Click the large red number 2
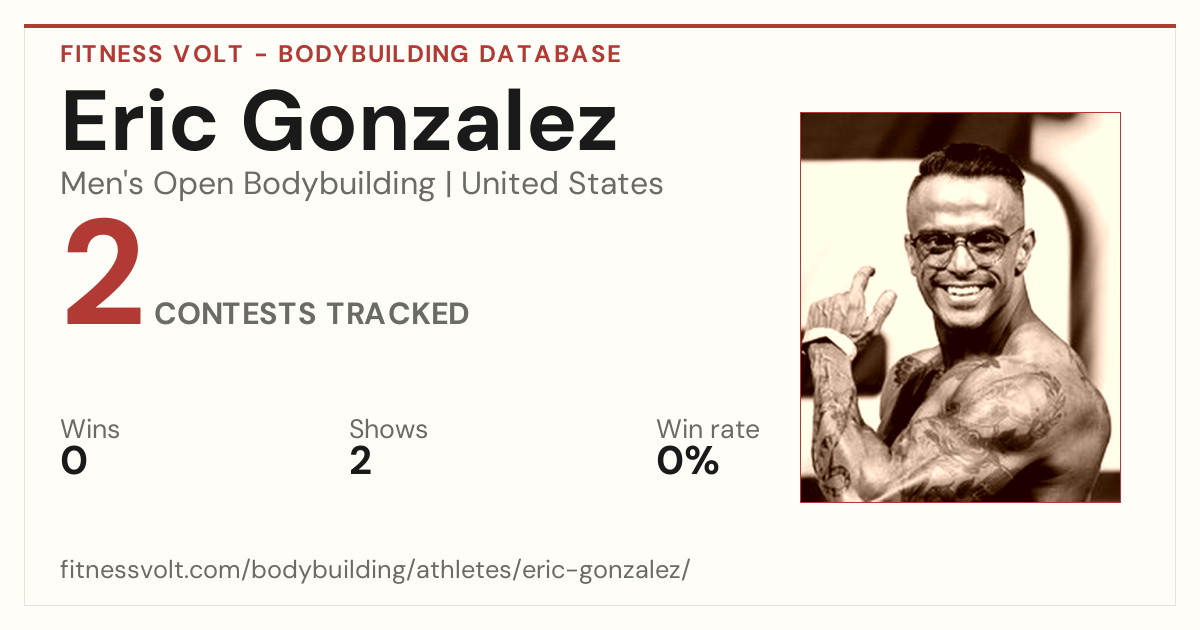Screen dimensions: 1200x630 click(103, 276)
